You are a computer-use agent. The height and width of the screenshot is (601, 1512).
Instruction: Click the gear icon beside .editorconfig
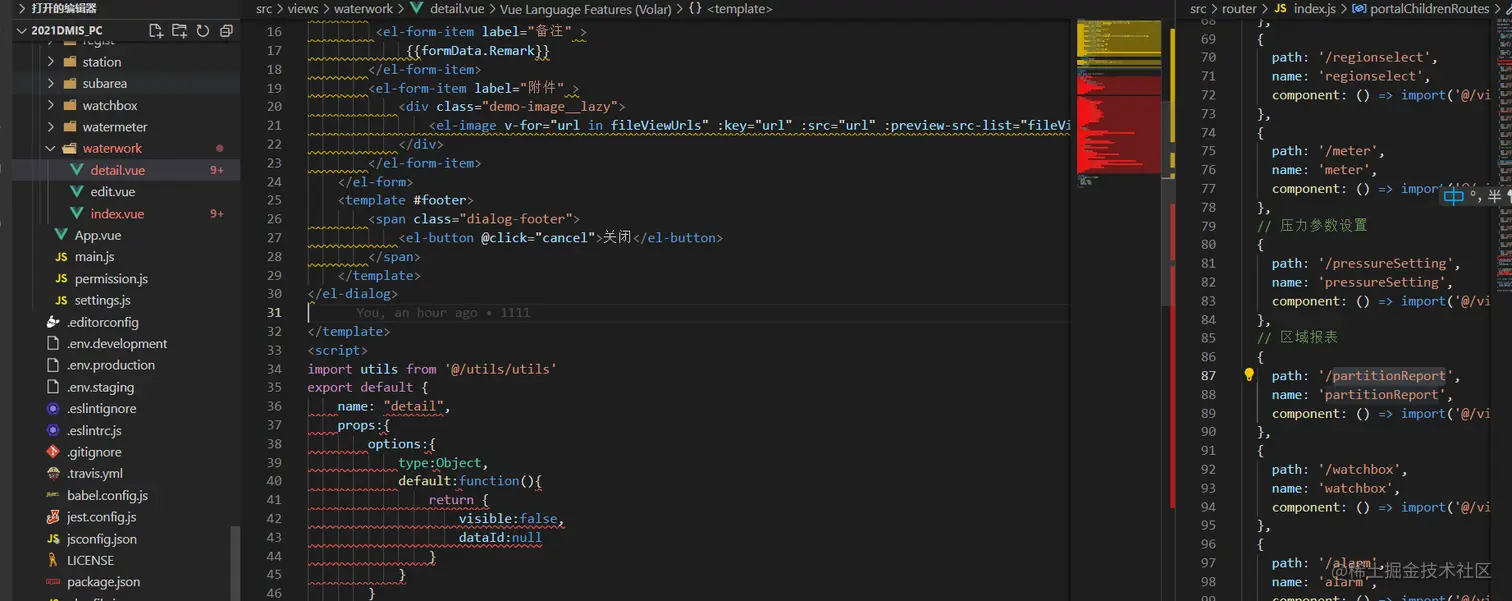coord(54,322)
